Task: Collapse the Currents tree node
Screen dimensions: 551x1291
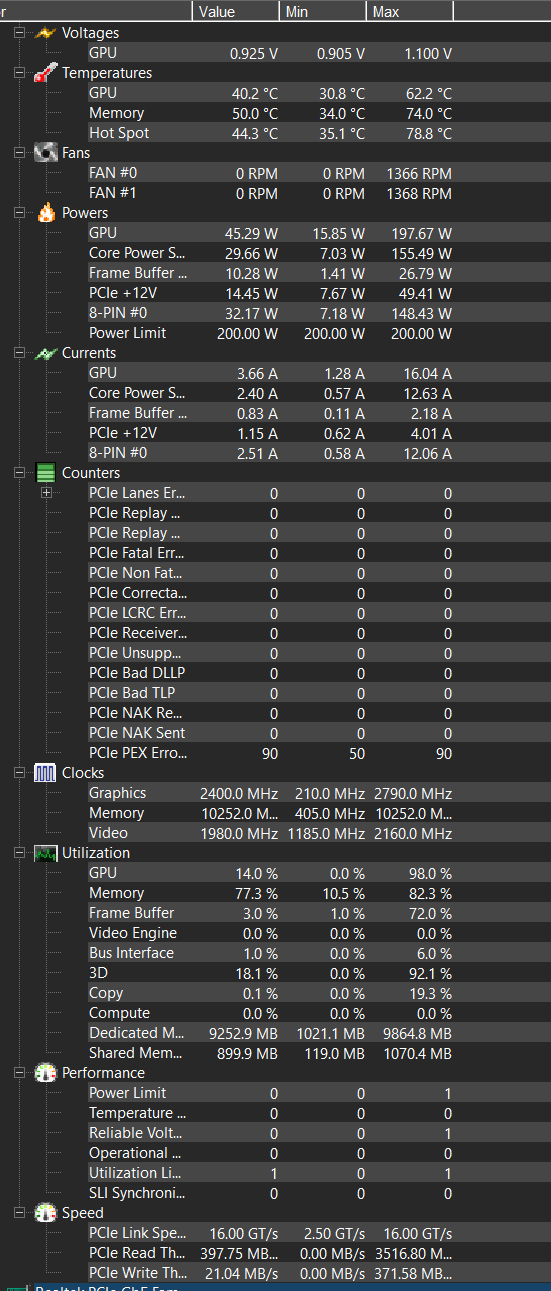Action: click(x=20, y=353)
